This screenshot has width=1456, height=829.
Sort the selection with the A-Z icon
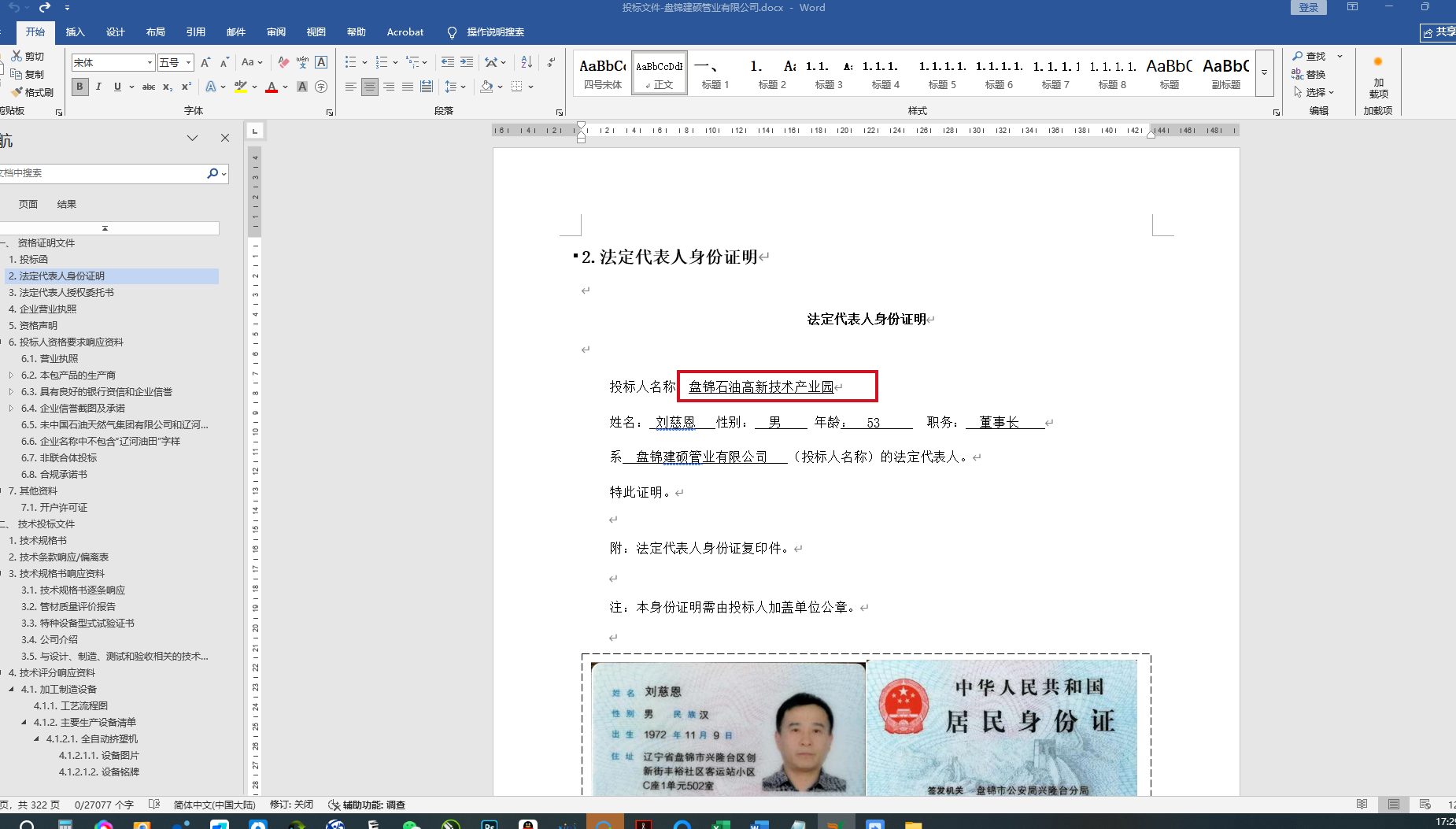[x=527, y=62]
